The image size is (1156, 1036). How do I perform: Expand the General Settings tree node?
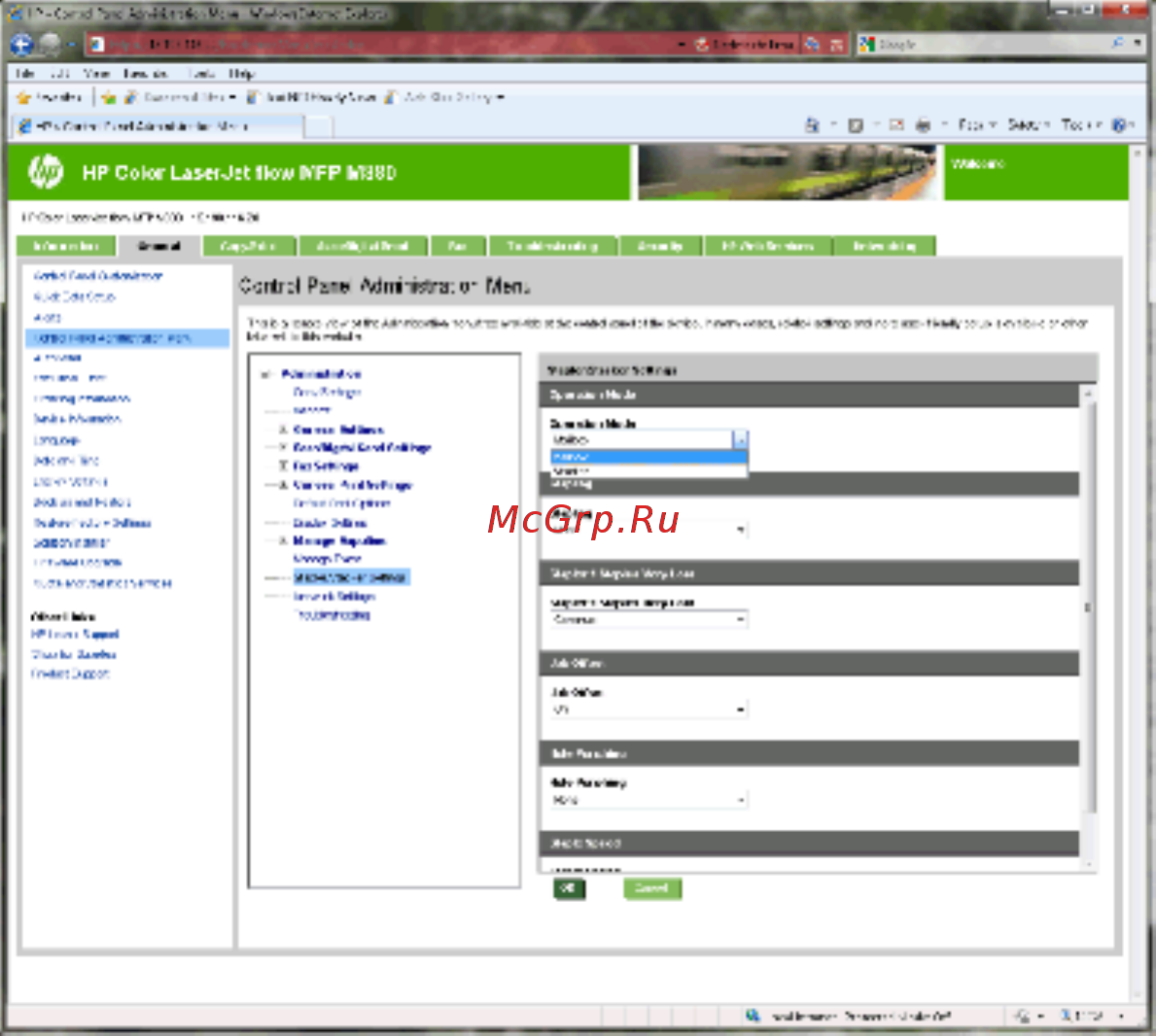(x=282, y=430)
